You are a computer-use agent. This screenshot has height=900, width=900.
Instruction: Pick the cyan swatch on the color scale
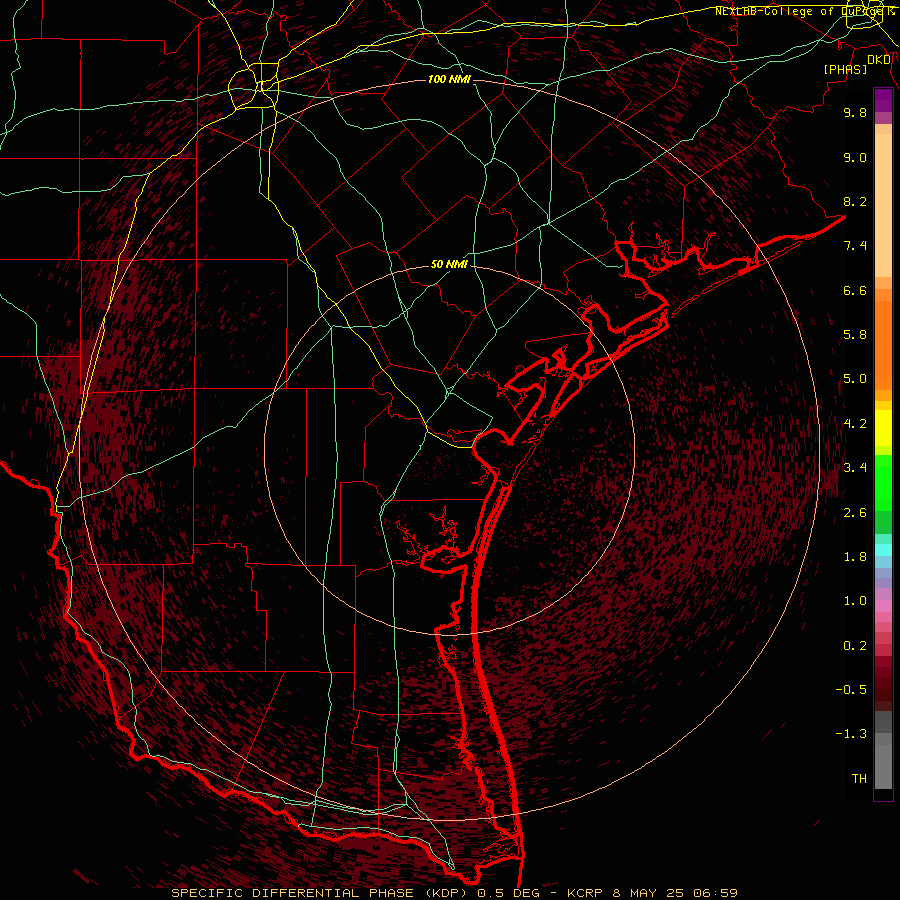click(883, 550)
